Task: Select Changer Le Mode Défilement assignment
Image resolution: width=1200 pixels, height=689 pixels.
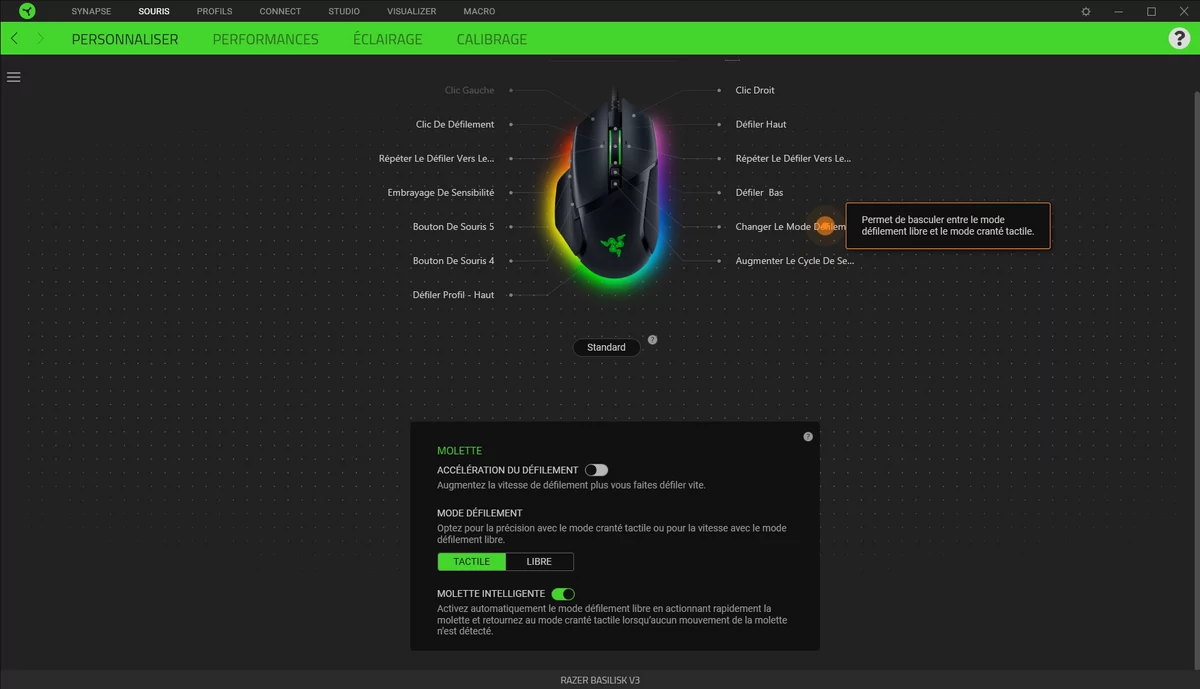Action: click(x=790, y=226)
